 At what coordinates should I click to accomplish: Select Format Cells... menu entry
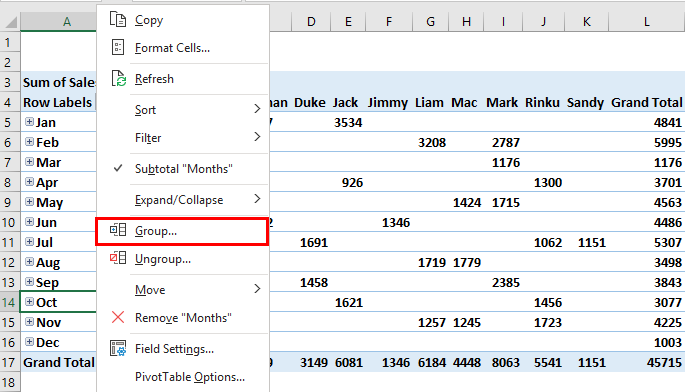[x=183, y=48]
